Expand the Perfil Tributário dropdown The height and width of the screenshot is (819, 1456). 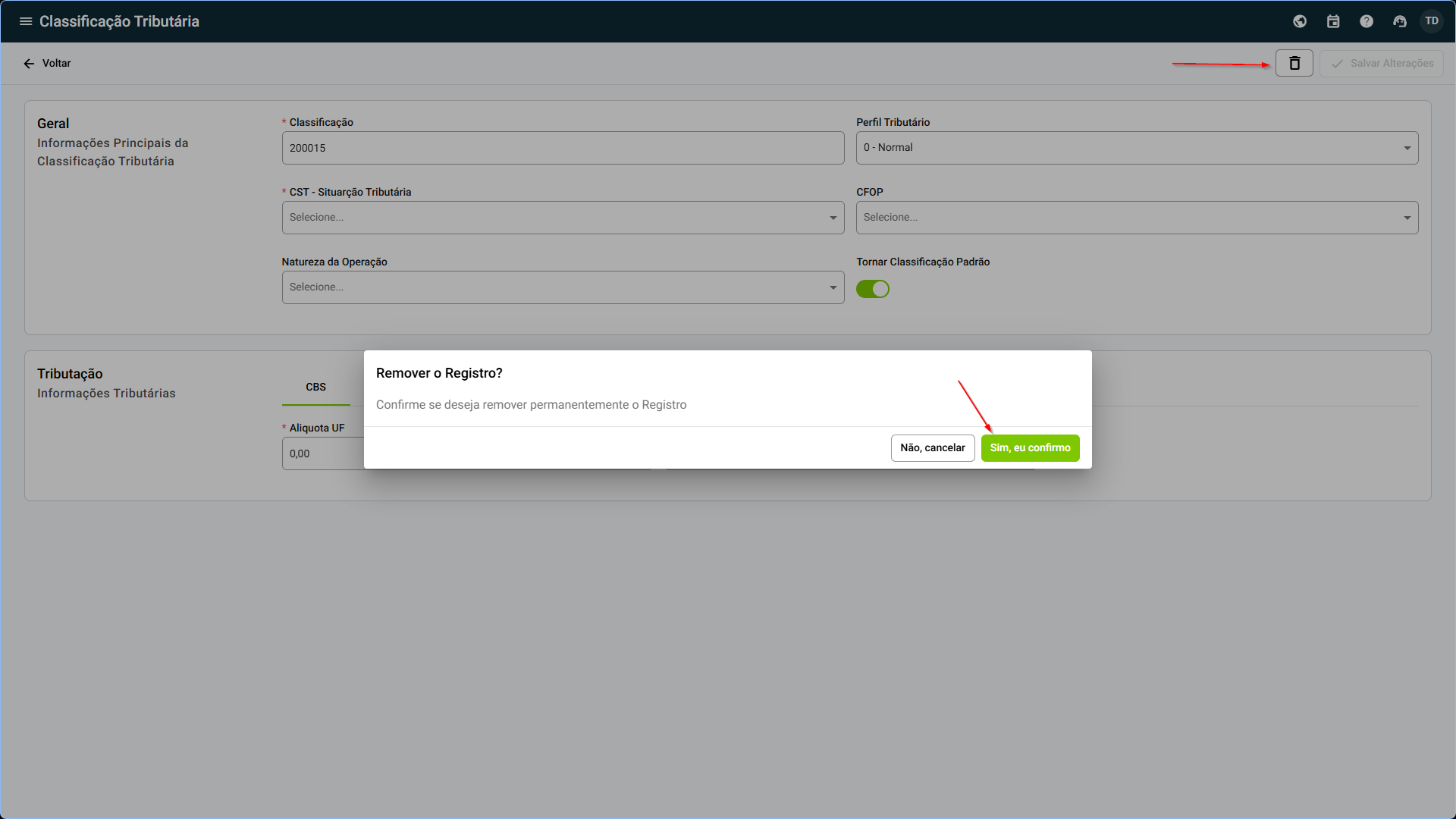point(1137,148)
